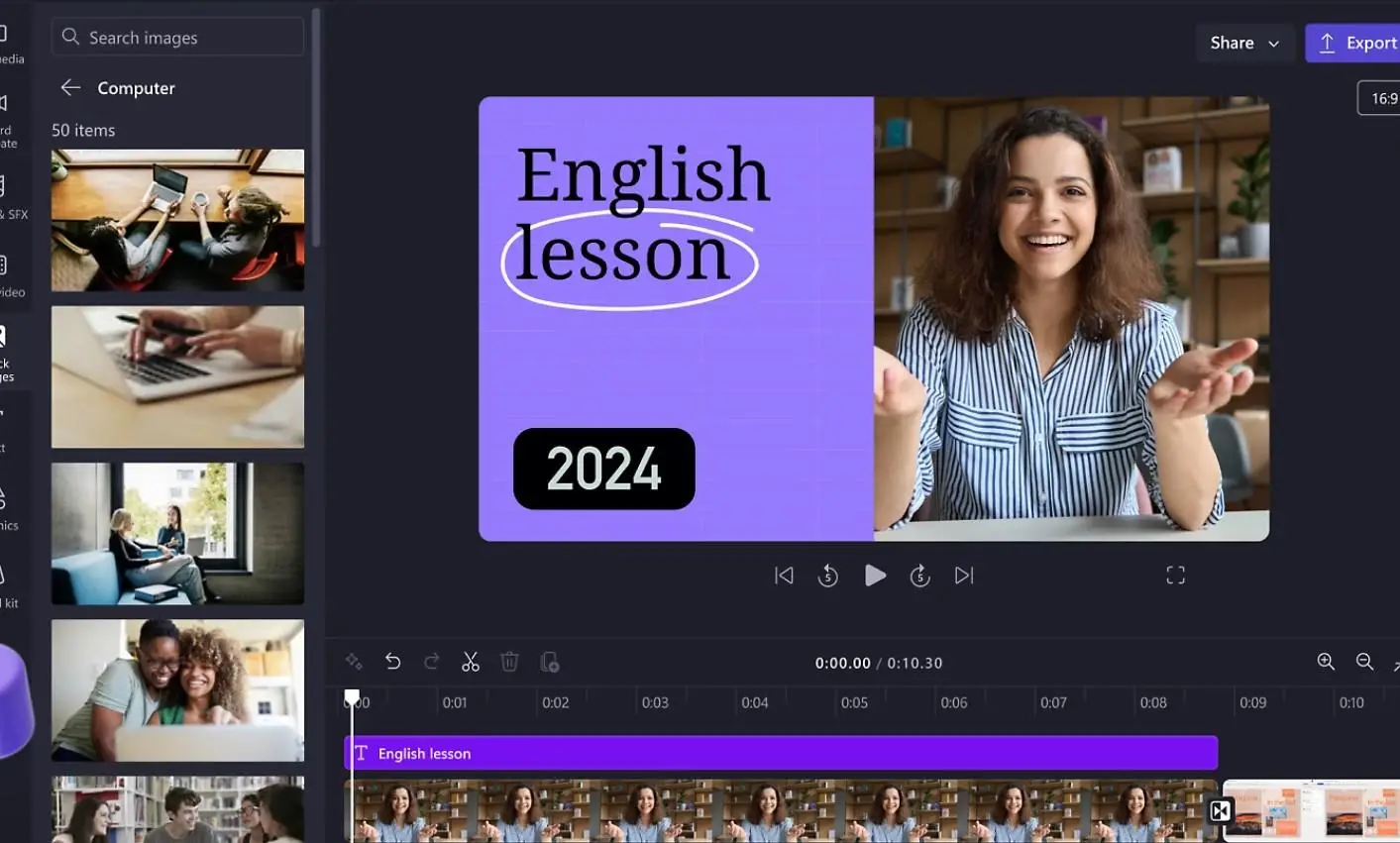Enter fullscreen preview mode
The height and width of the screenshot is (843, 1400).
pos(1176,576)
